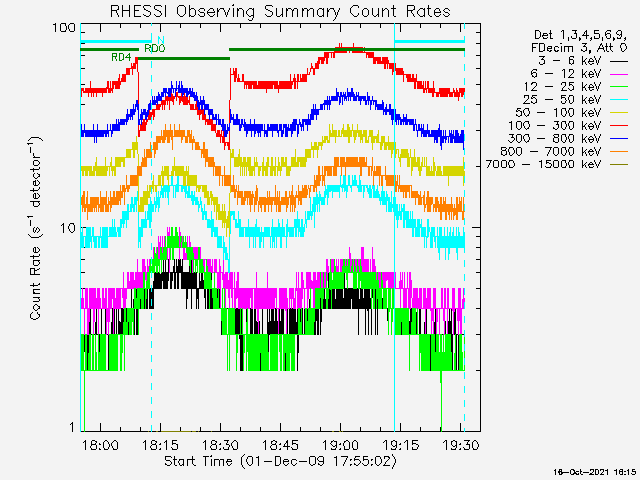Click the 18:00 time axis label
The width and height of the screenshot is (640, 480).
click(x=100, y=445)
